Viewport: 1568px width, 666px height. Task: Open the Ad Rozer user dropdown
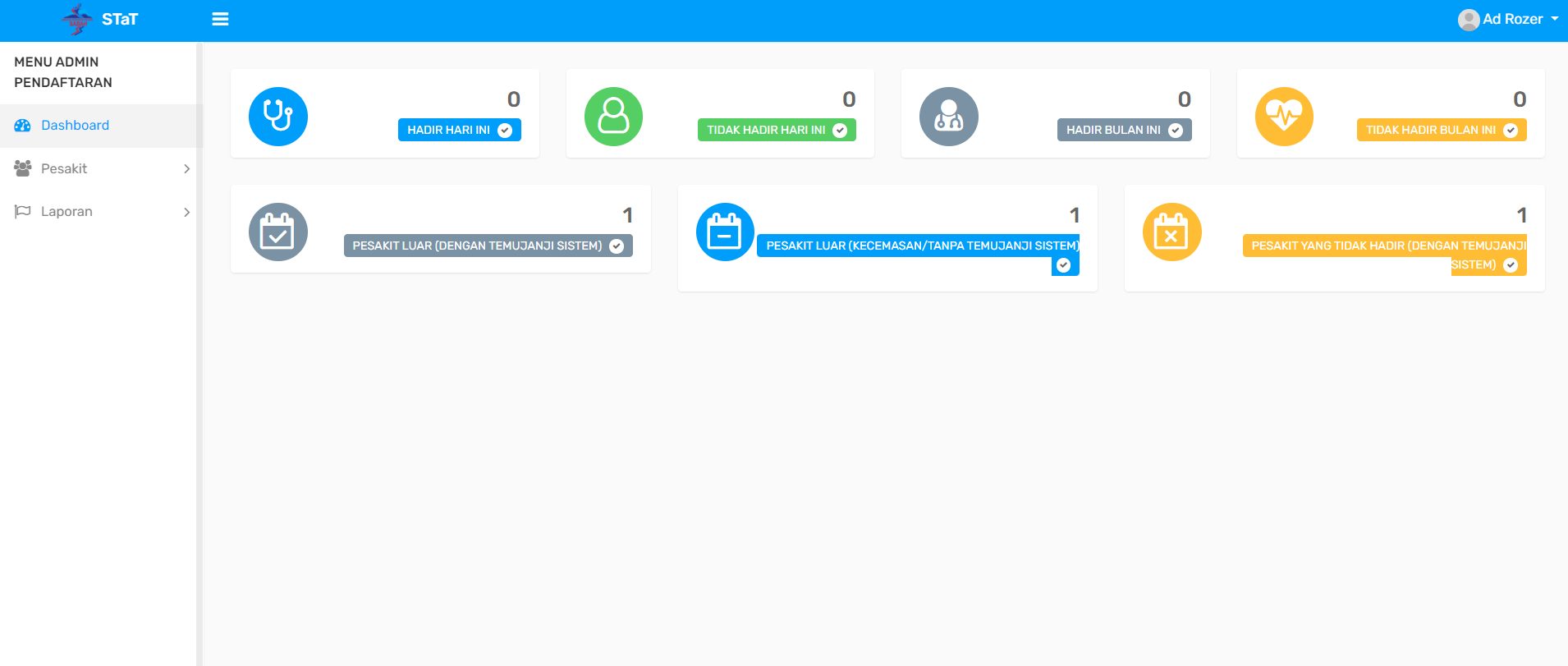coord(1507,19)
